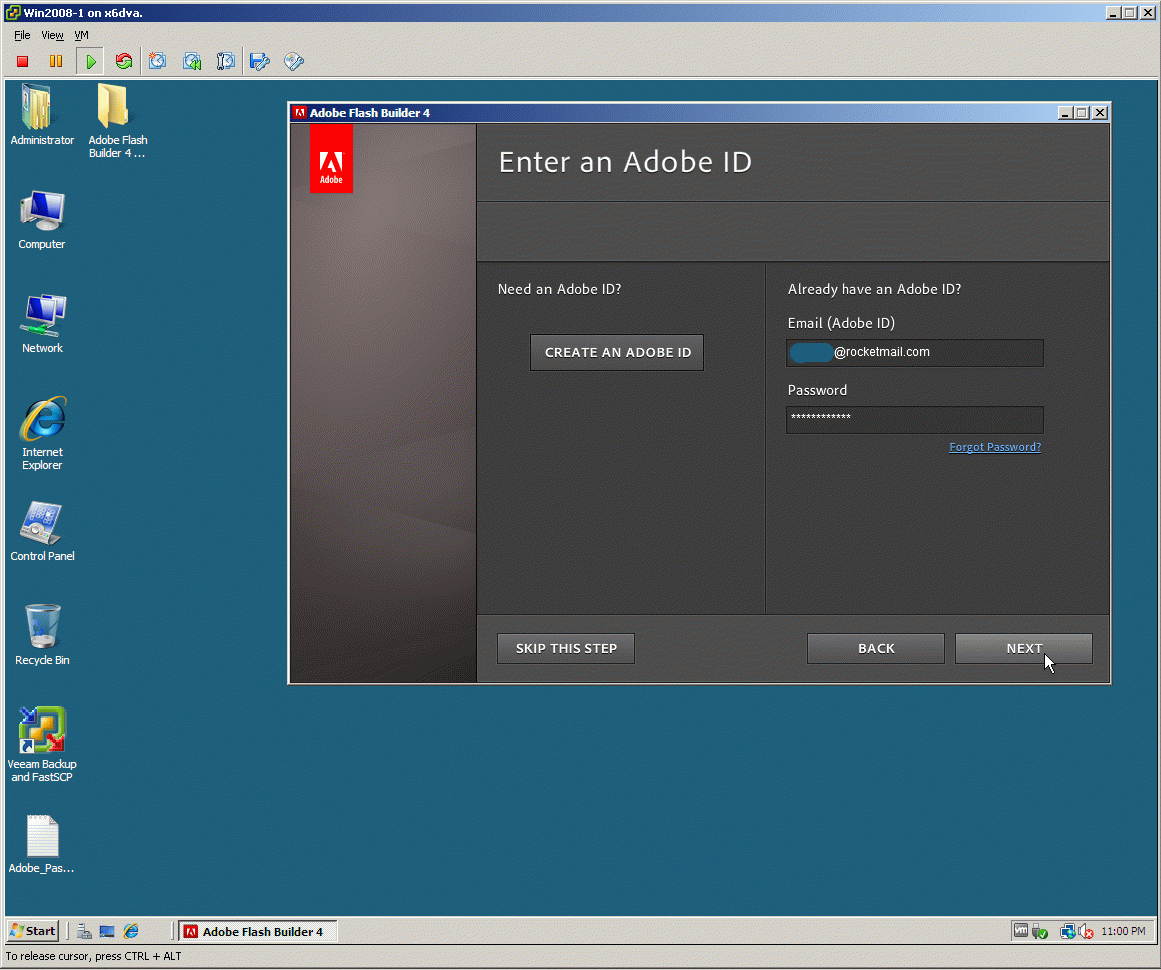Click Adobe Flash Builder 4 taskbar button
The height and width of the screenshot is (970, 1161).
coord(258,931)
